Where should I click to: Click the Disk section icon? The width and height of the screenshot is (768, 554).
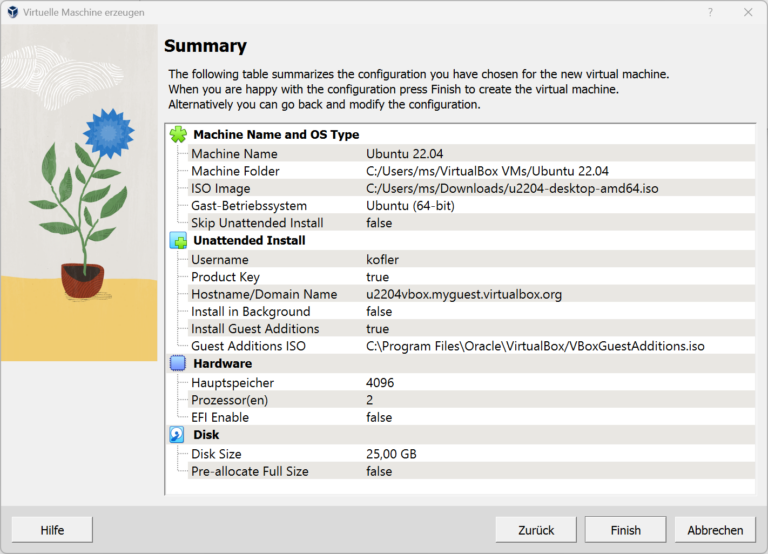(x=178, y=435)
